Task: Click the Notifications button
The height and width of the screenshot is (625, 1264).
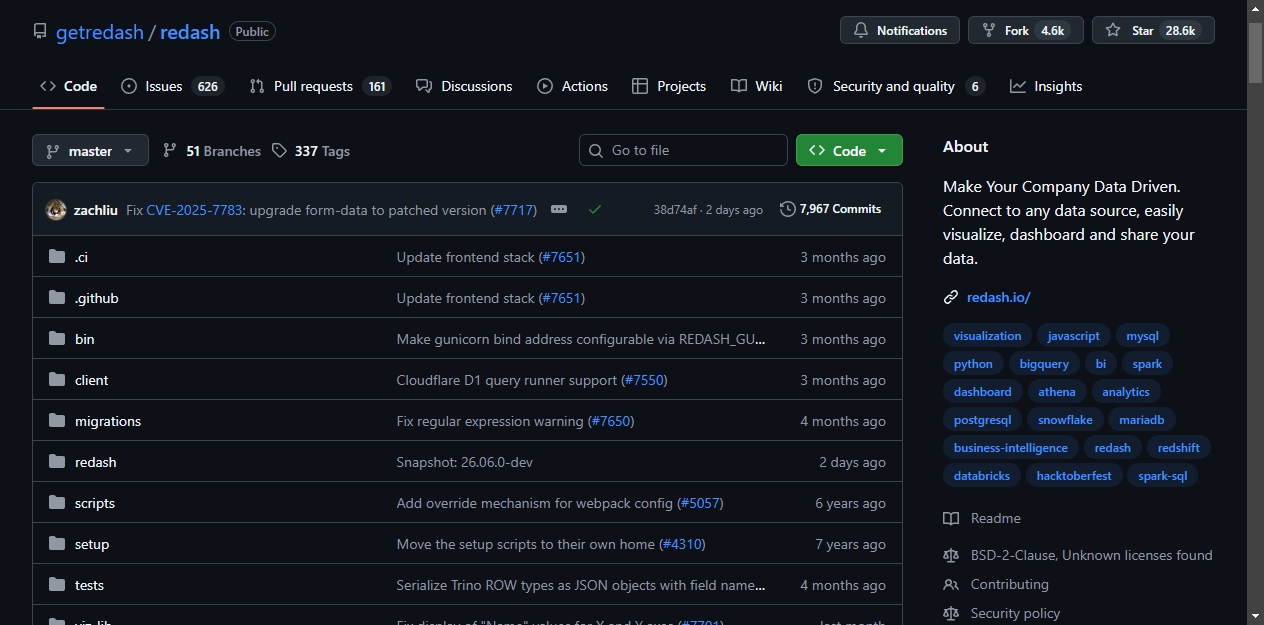Action: click(900, 30)
